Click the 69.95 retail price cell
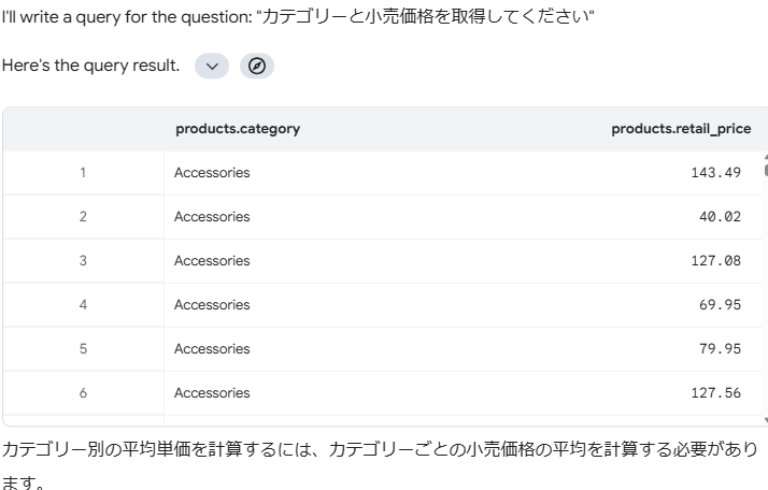The width and height of the screenshot is (768, 490). (720, 305)
